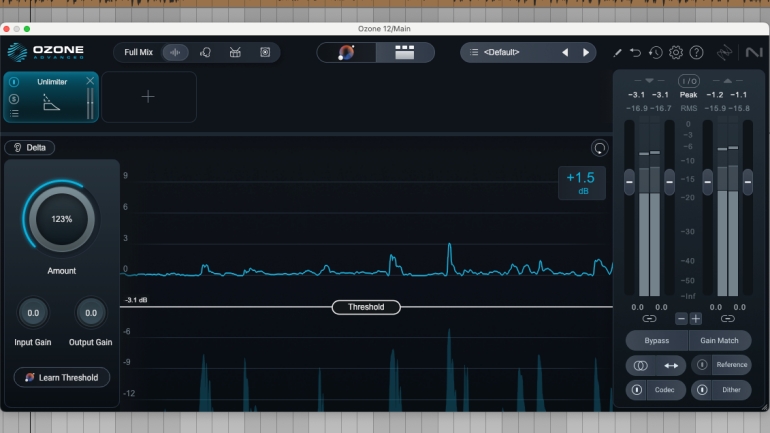Power-toggle the Unlimiter module
The width and height of the screenshot is (770, 433).
(x=14, y=81)
